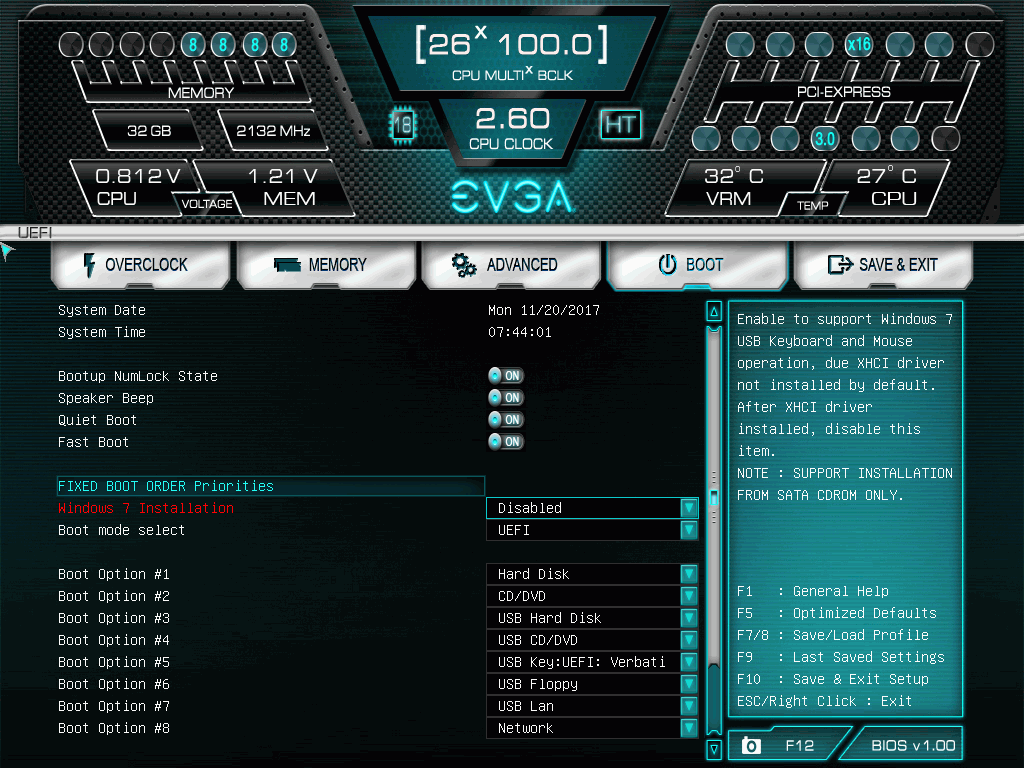Click the scroll down arrow
The width and height of the screenshot is (1024, 768).
pos(714,749)
